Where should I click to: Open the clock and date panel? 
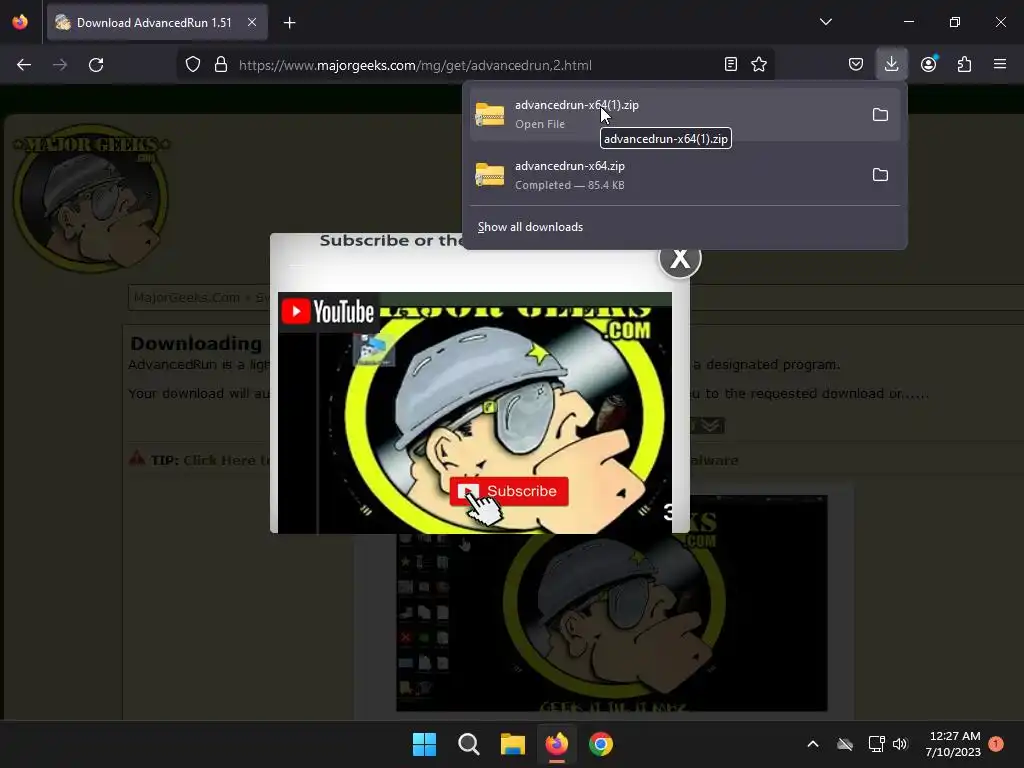pyautogui.click(x=953, y=744)
